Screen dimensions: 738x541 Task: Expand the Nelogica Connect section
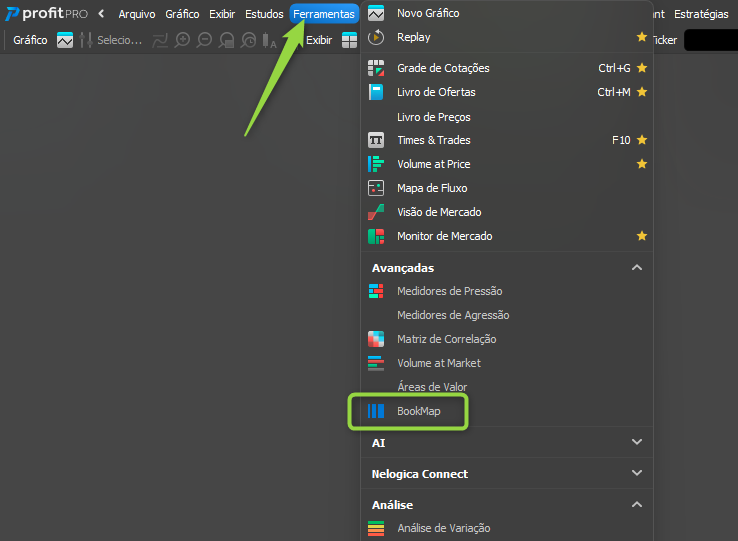636,473
